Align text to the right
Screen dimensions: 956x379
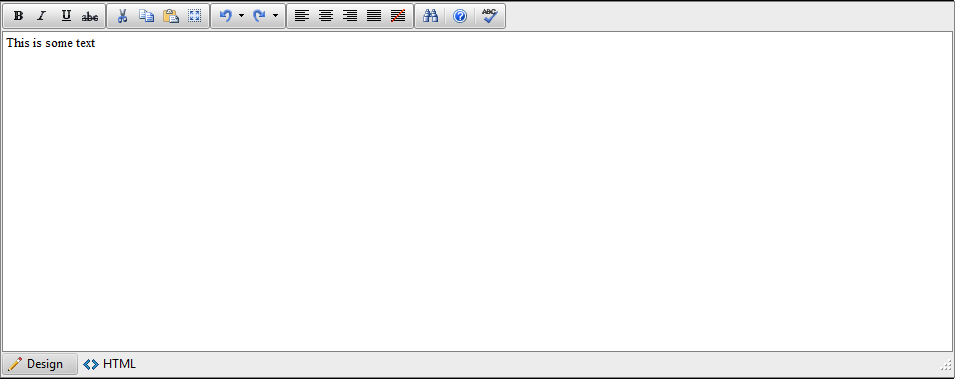(x=350, y=16)
